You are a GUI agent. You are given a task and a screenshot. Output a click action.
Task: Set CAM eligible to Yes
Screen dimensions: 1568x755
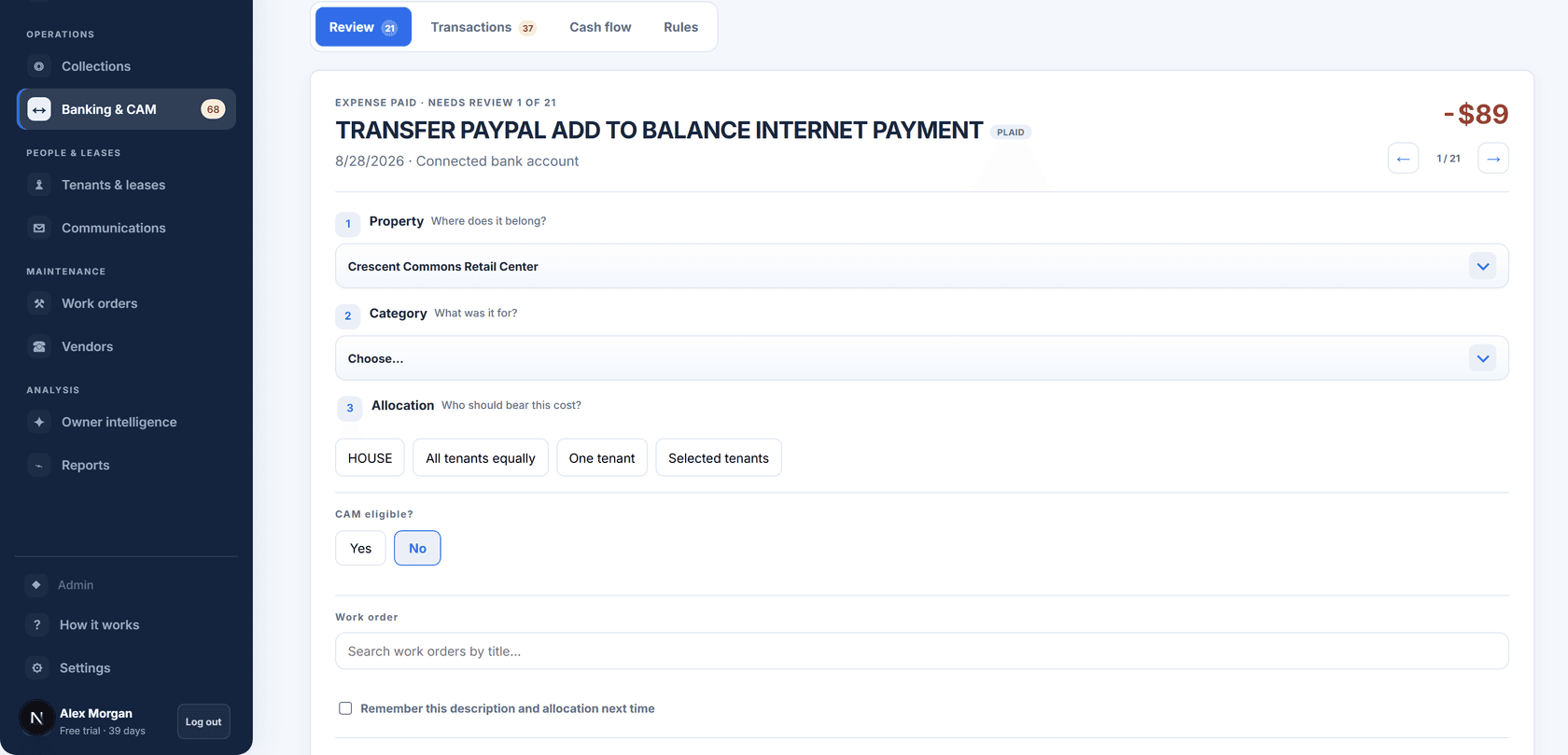click(x=360, y=548)
